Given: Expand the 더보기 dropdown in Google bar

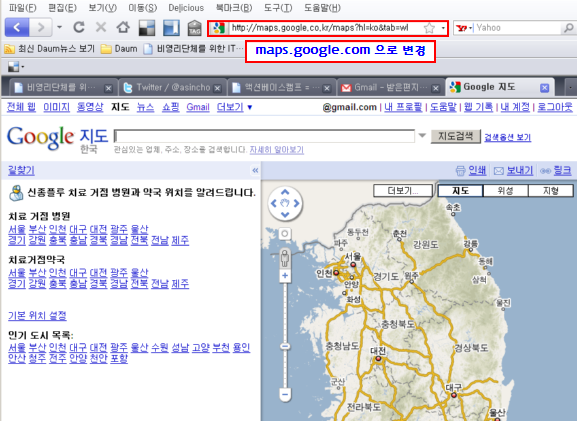Looking at the screenshot, I should click(x=234, y=107).
